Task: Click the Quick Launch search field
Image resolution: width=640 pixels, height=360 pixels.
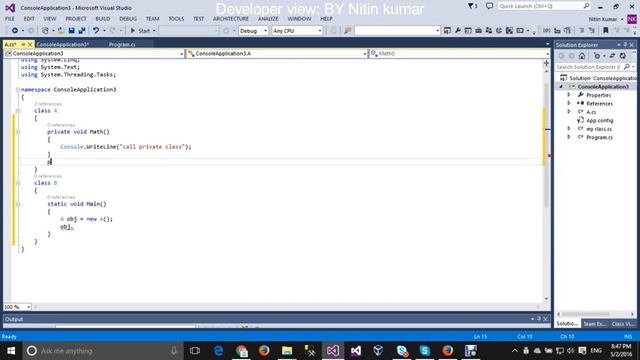Action: tap(544, 6)
